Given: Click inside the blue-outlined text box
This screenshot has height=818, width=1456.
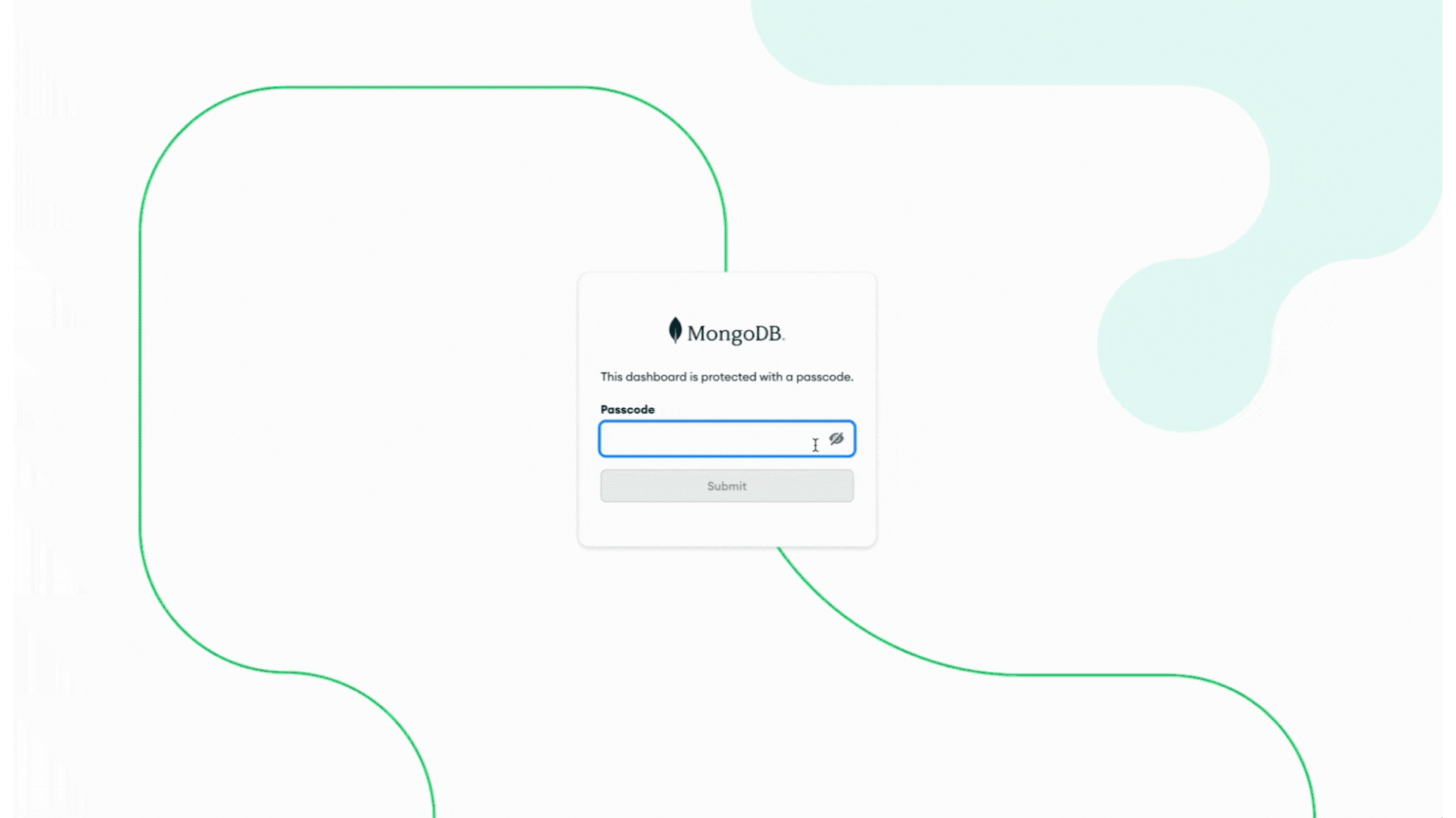Looking at the screenshot, I should [x=711, y=439].
